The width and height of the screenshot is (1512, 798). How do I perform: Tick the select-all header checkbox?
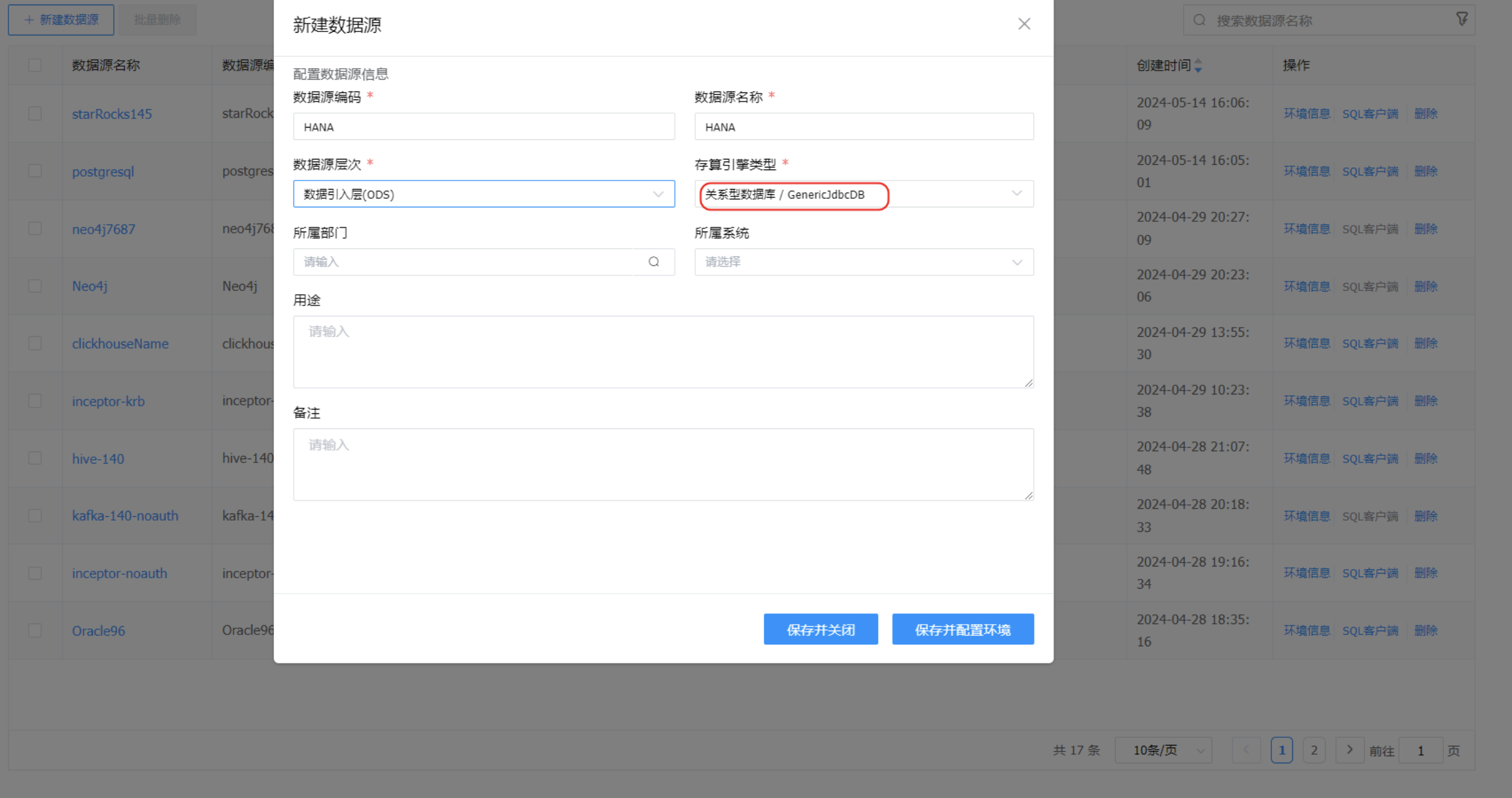point(35,65)
